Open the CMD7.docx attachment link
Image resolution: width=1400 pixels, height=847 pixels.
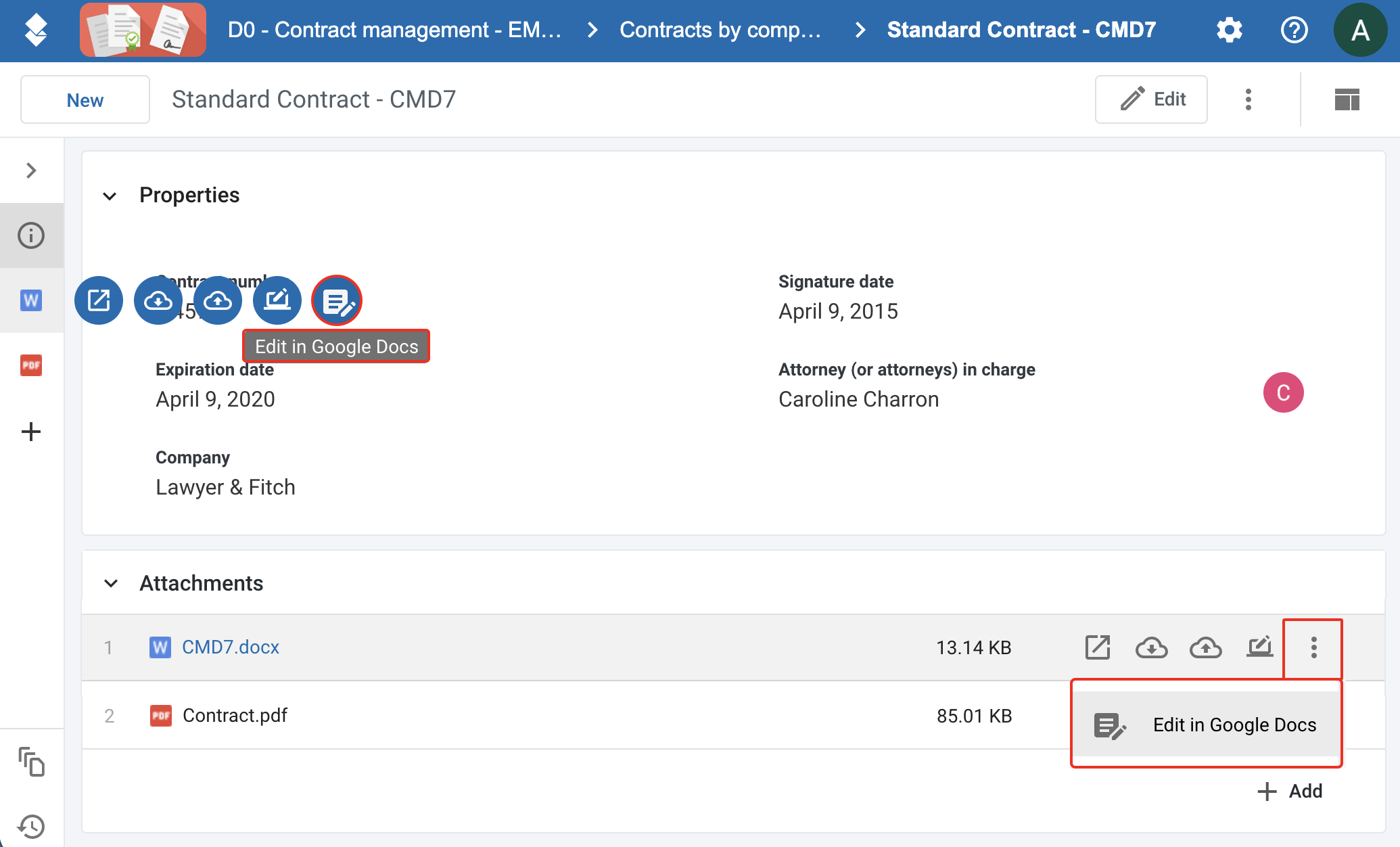231,647
